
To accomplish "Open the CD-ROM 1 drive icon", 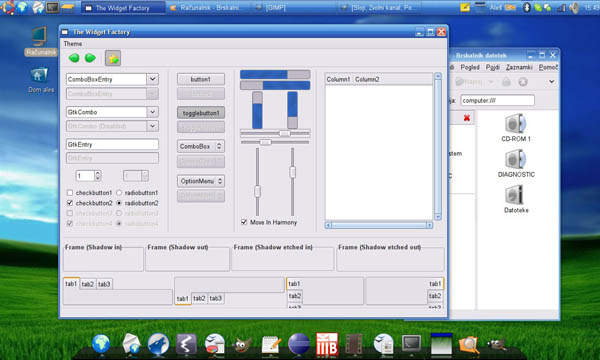I will 515,128.
